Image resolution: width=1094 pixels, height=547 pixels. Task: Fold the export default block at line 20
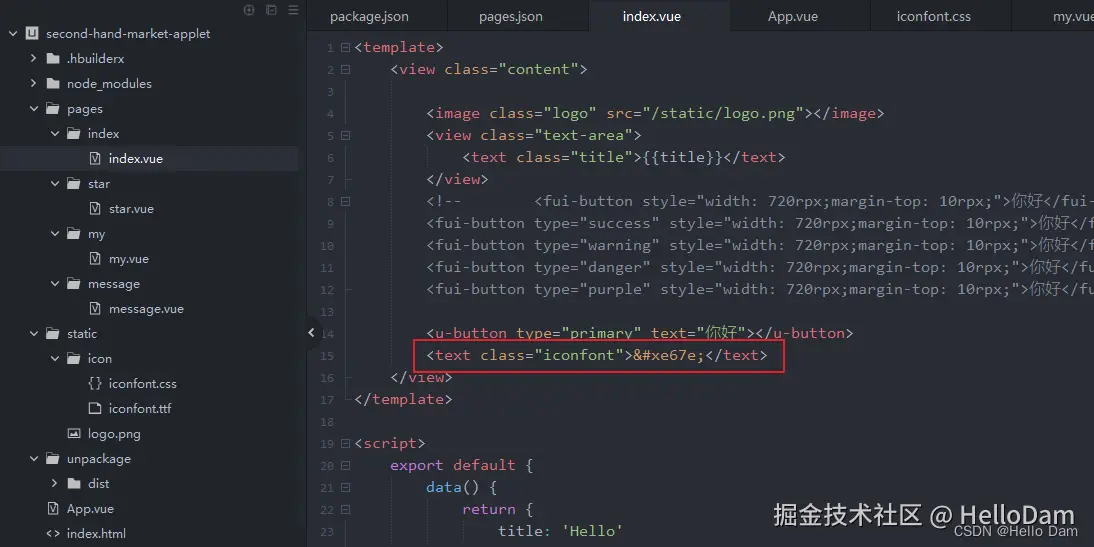tap(345, 465)
